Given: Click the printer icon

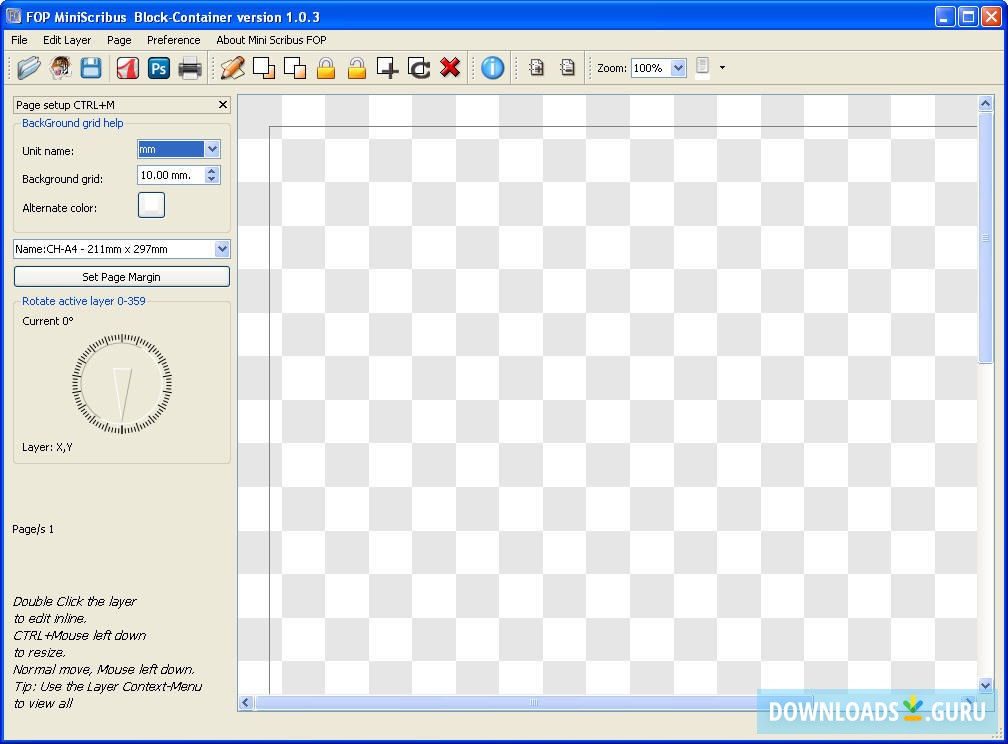Looking at the screenshot, I should click(190, 68).
